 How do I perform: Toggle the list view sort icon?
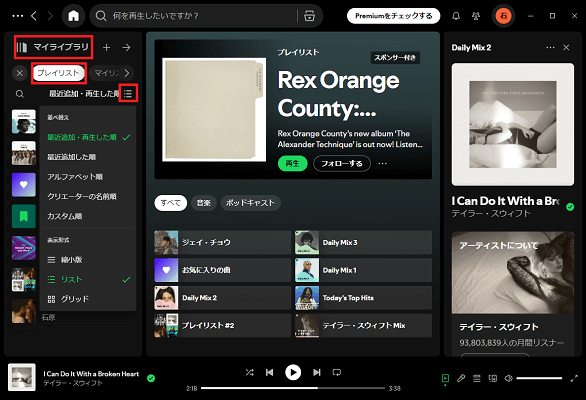[x=128, y=93]
